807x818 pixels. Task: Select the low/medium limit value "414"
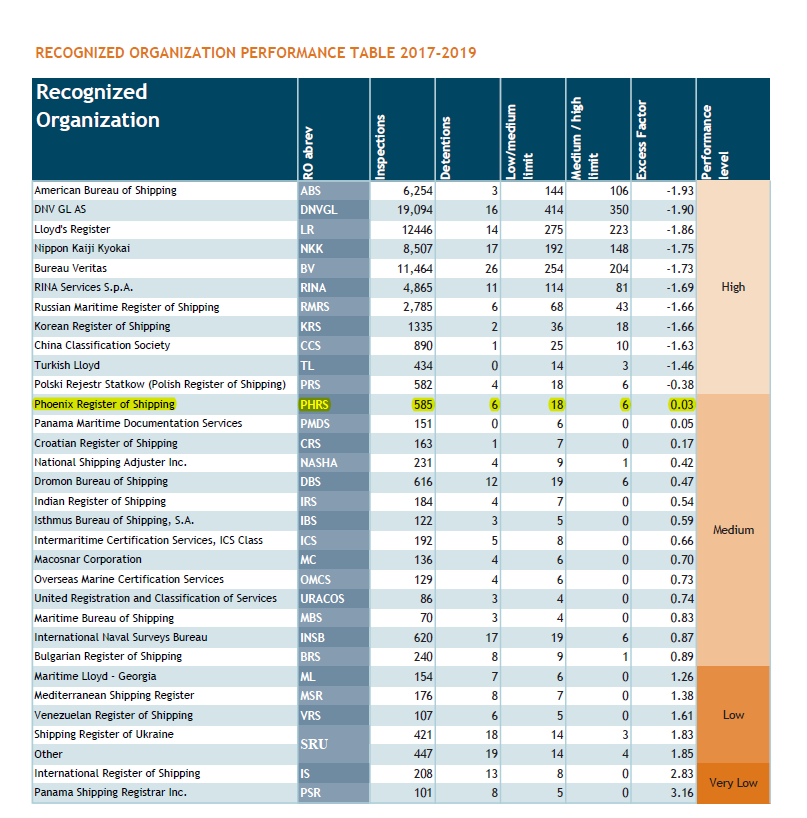pyautogui.click(x=553, y=210)
